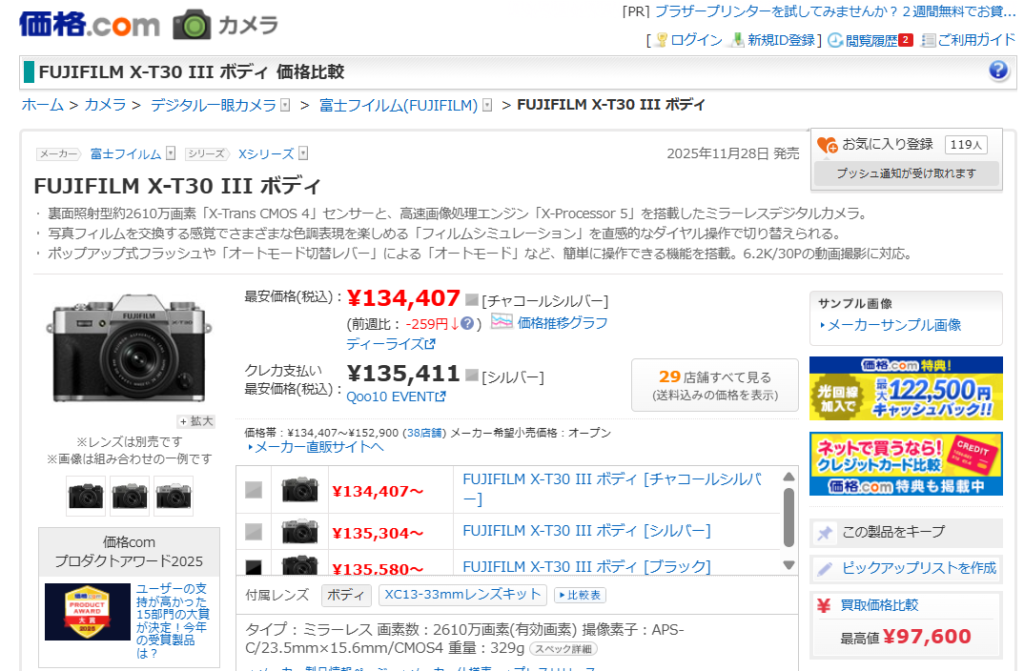Image resolution: width=1024 pixels, height=671 pixels.
Task: Expand the デジタル一眼カメラ breadcrumb dropdown
Action: click(285, 105)
